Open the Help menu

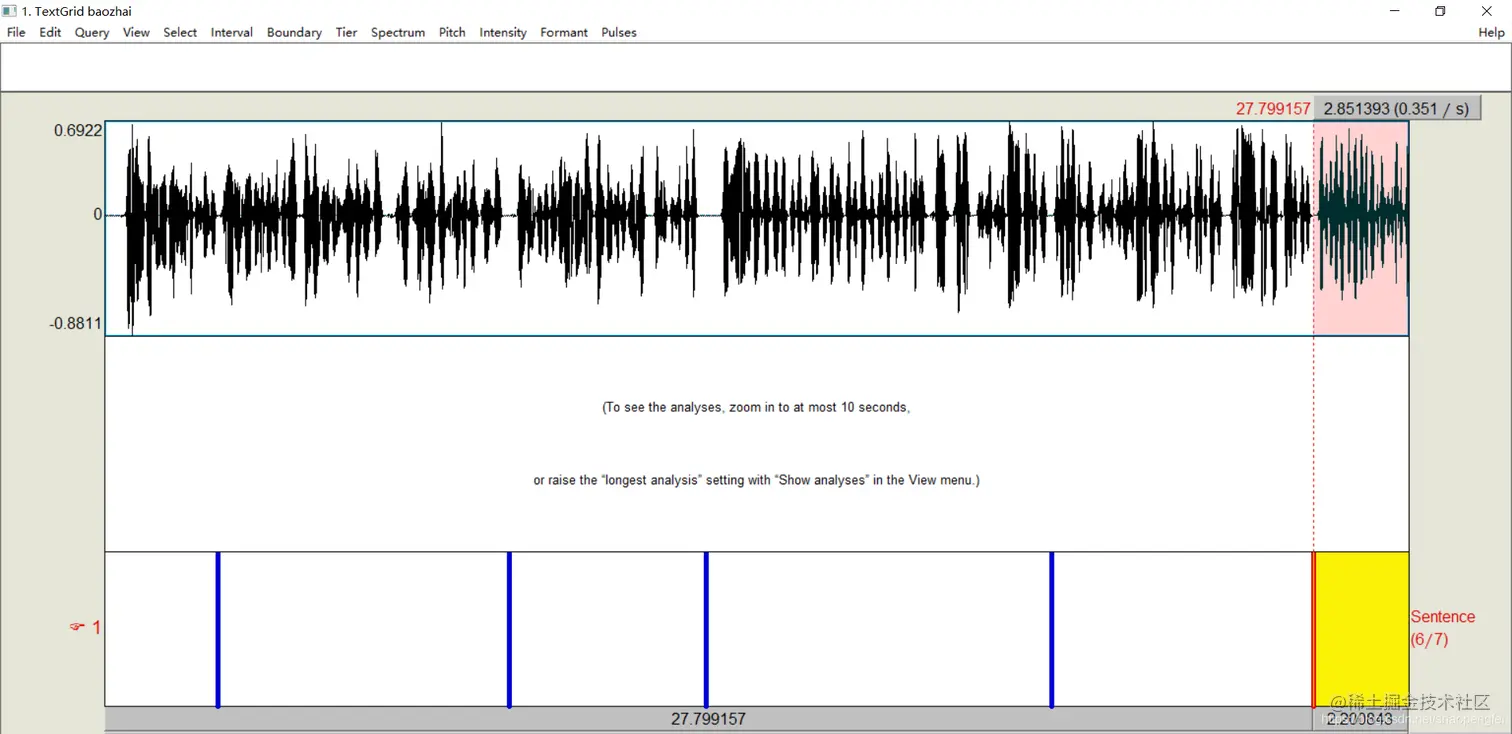pos(1491,32)
